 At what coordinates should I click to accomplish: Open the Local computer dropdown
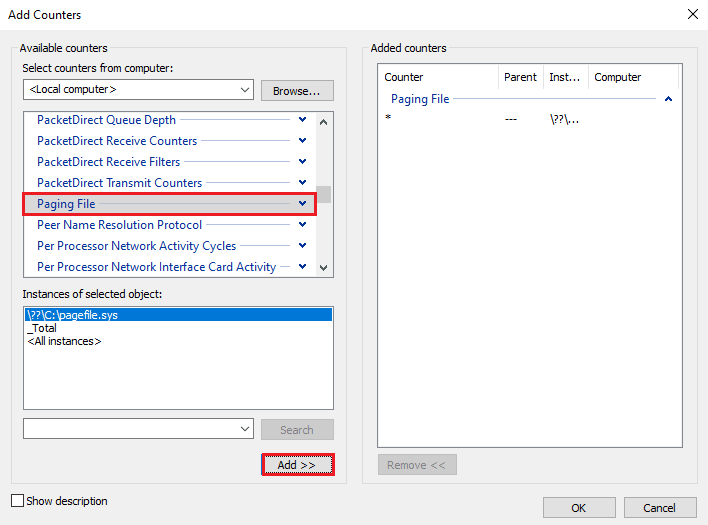coord(245,89)
